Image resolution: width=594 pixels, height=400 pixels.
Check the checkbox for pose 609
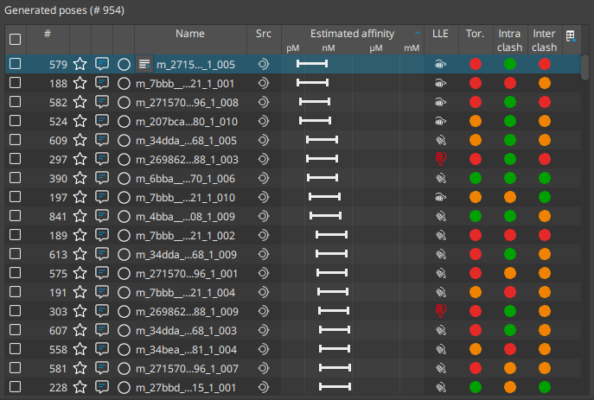pyautogui.click(x=15, y=140)
